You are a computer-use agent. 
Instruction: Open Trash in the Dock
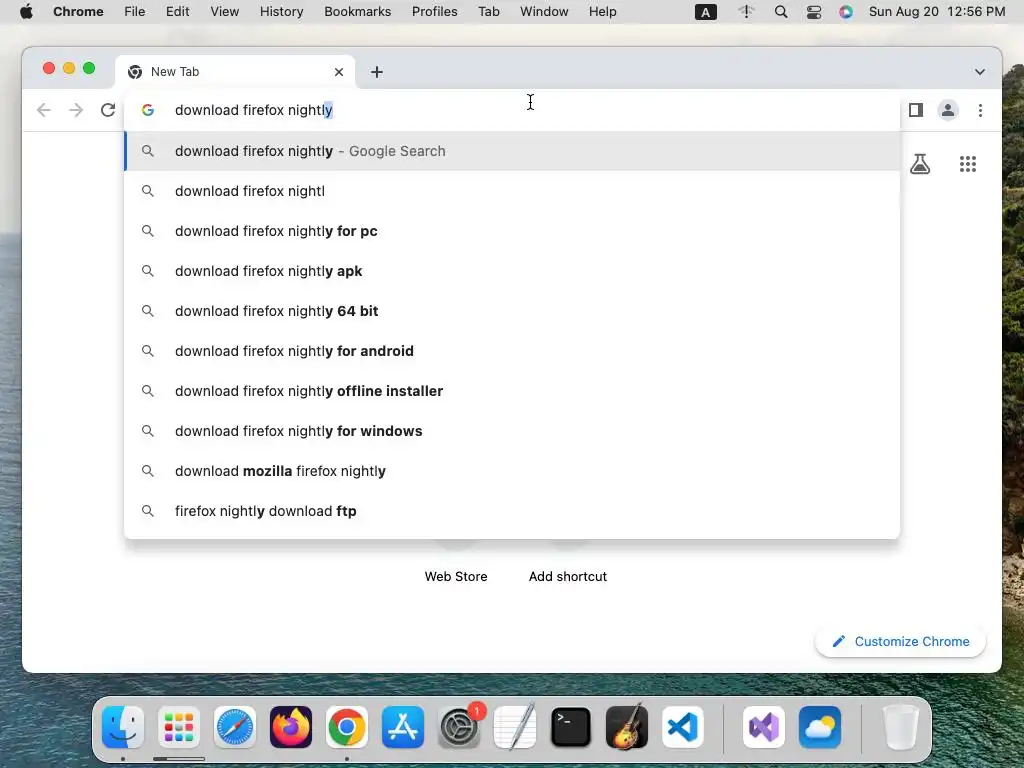901,727
